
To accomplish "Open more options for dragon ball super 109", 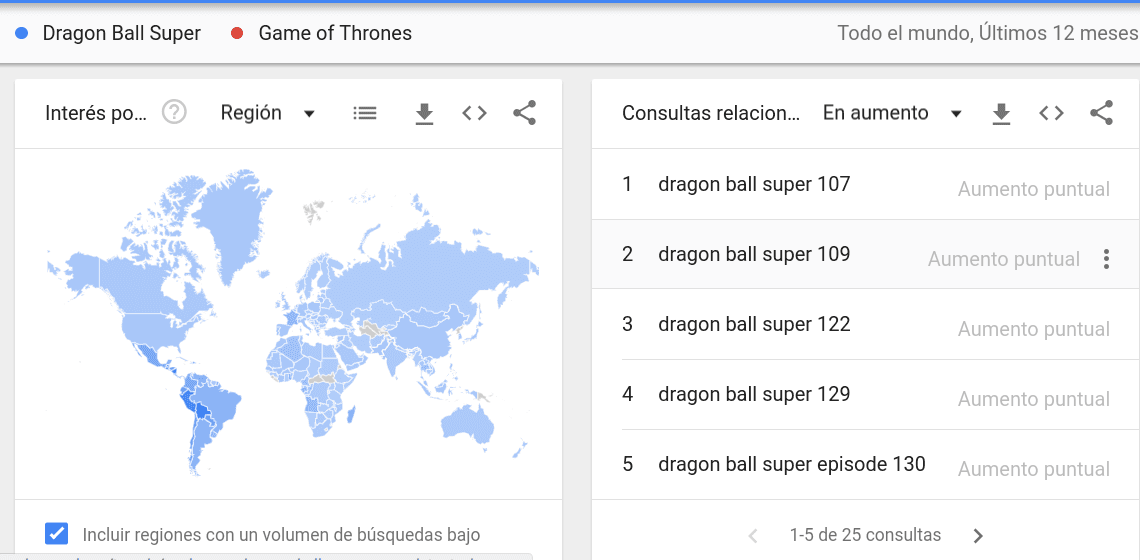I will pyautogui.click(x=1106, y=259).
